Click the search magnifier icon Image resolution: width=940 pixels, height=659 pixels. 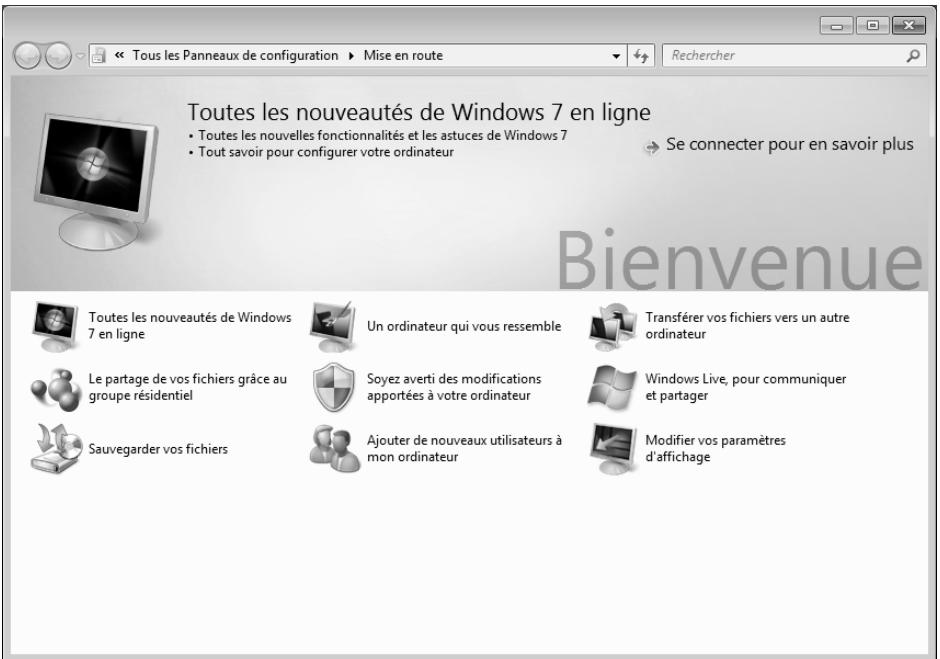point(913,56)
